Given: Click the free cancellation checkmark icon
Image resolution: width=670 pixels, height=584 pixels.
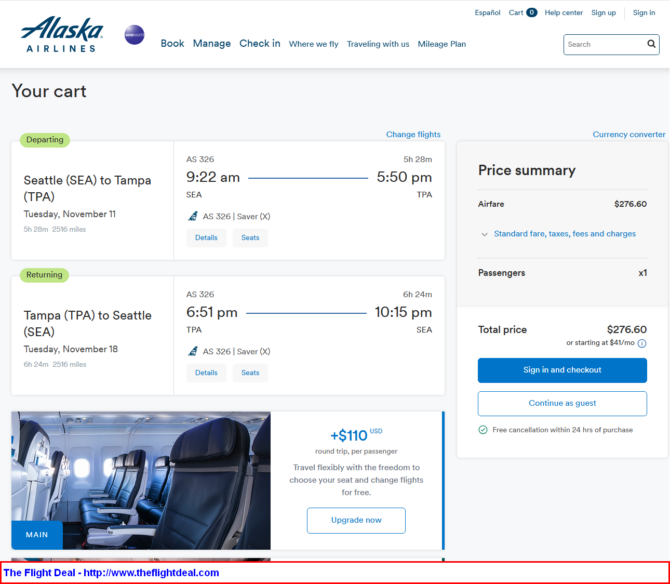Looking at the screenshot, I should coord(483,430).
